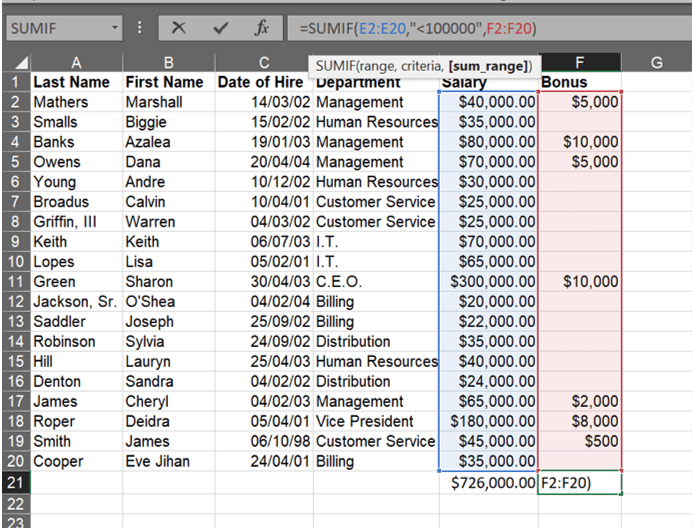Open the Insert Function fx dialog

[x=261, y=30]
